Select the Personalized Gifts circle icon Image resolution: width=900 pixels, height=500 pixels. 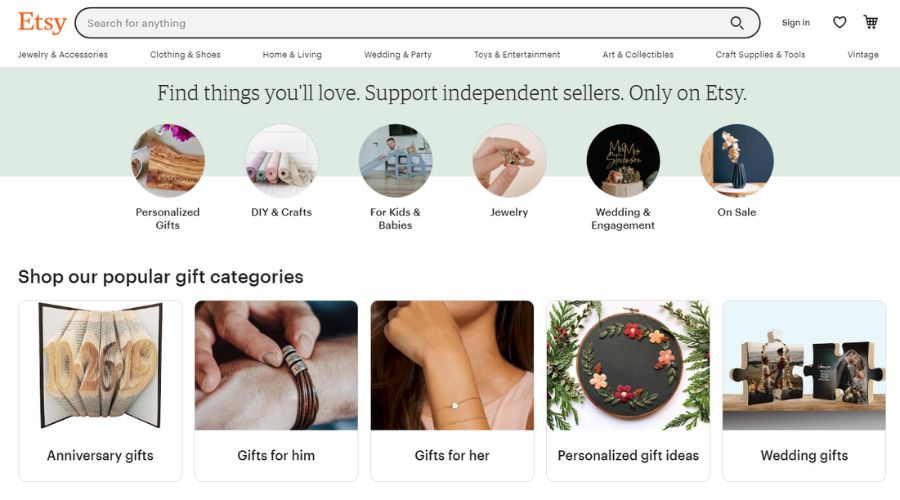pos(168,161)
